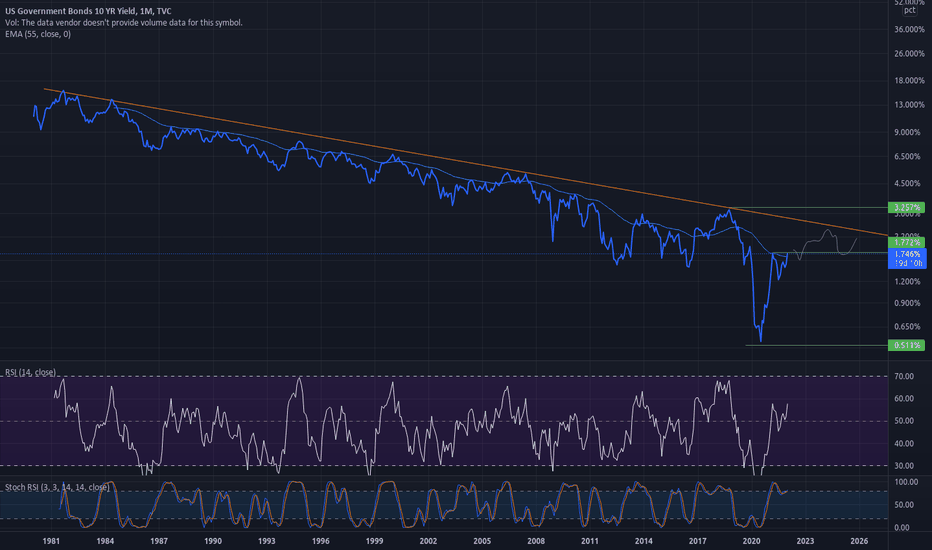Click the 2002 year on time axis
This screenshot has width=932, height=550.
point(428,541)
